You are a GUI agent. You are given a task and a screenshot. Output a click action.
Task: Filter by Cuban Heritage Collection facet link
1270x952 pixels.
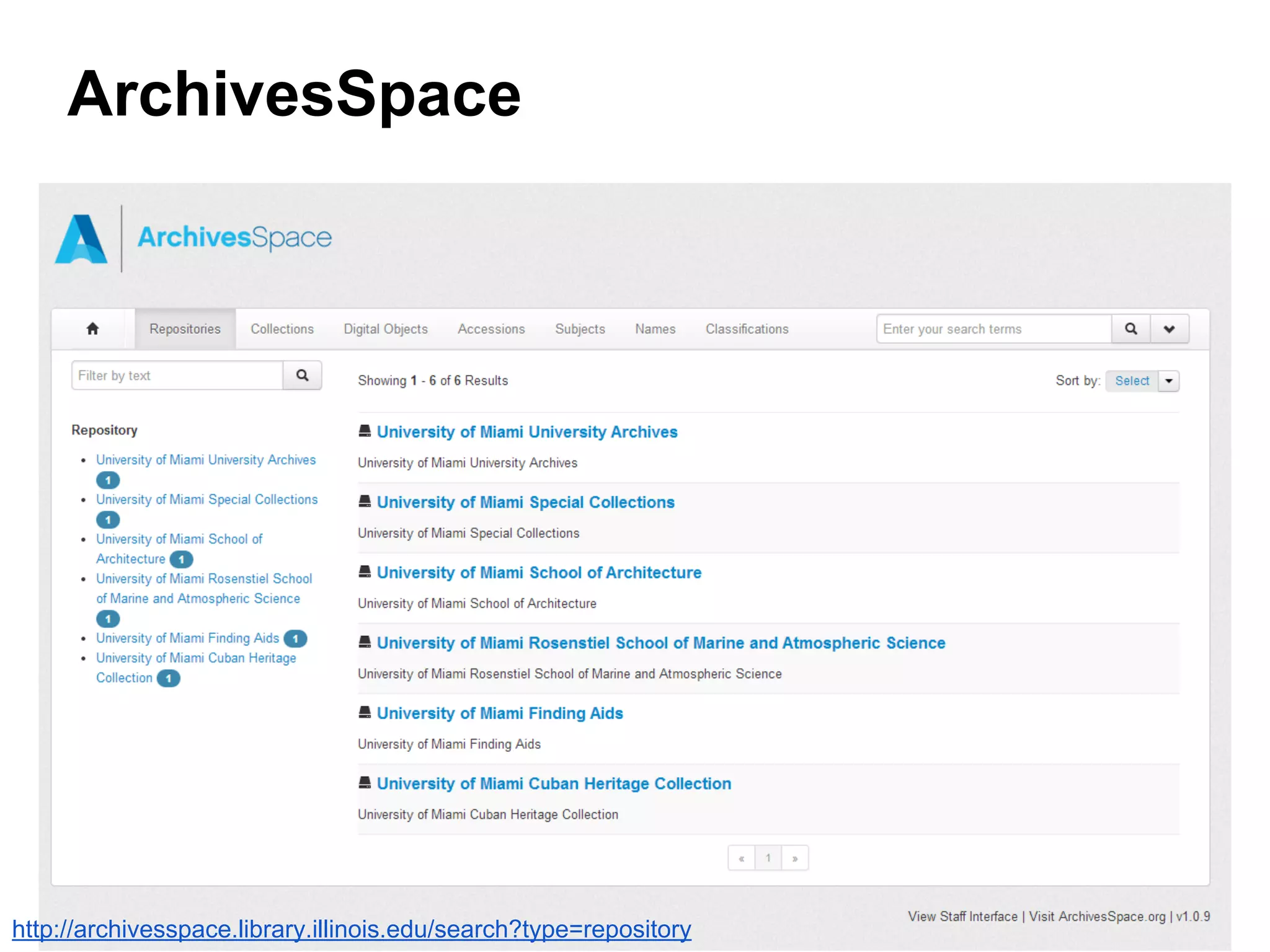click(196, 668)
